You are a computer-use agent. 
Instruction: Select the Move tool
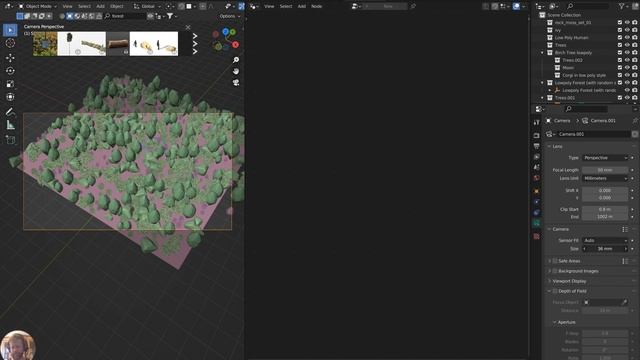pos(10,58)
